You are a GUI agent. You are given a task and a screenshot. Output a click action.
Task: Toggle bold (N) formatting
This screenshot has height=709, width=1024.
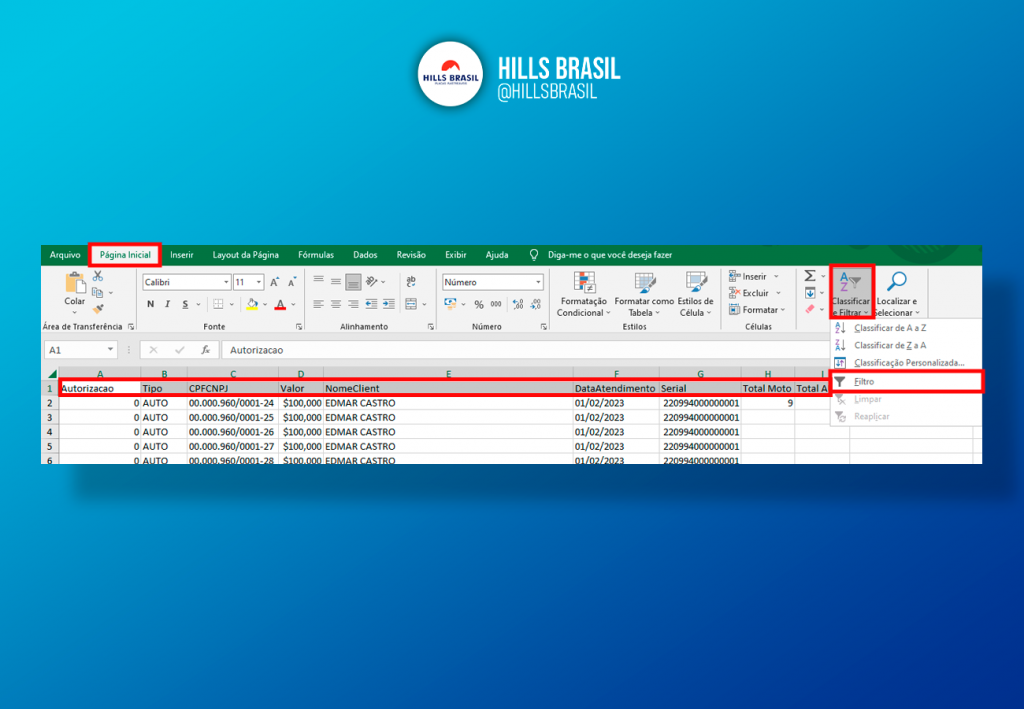[151, 305]
